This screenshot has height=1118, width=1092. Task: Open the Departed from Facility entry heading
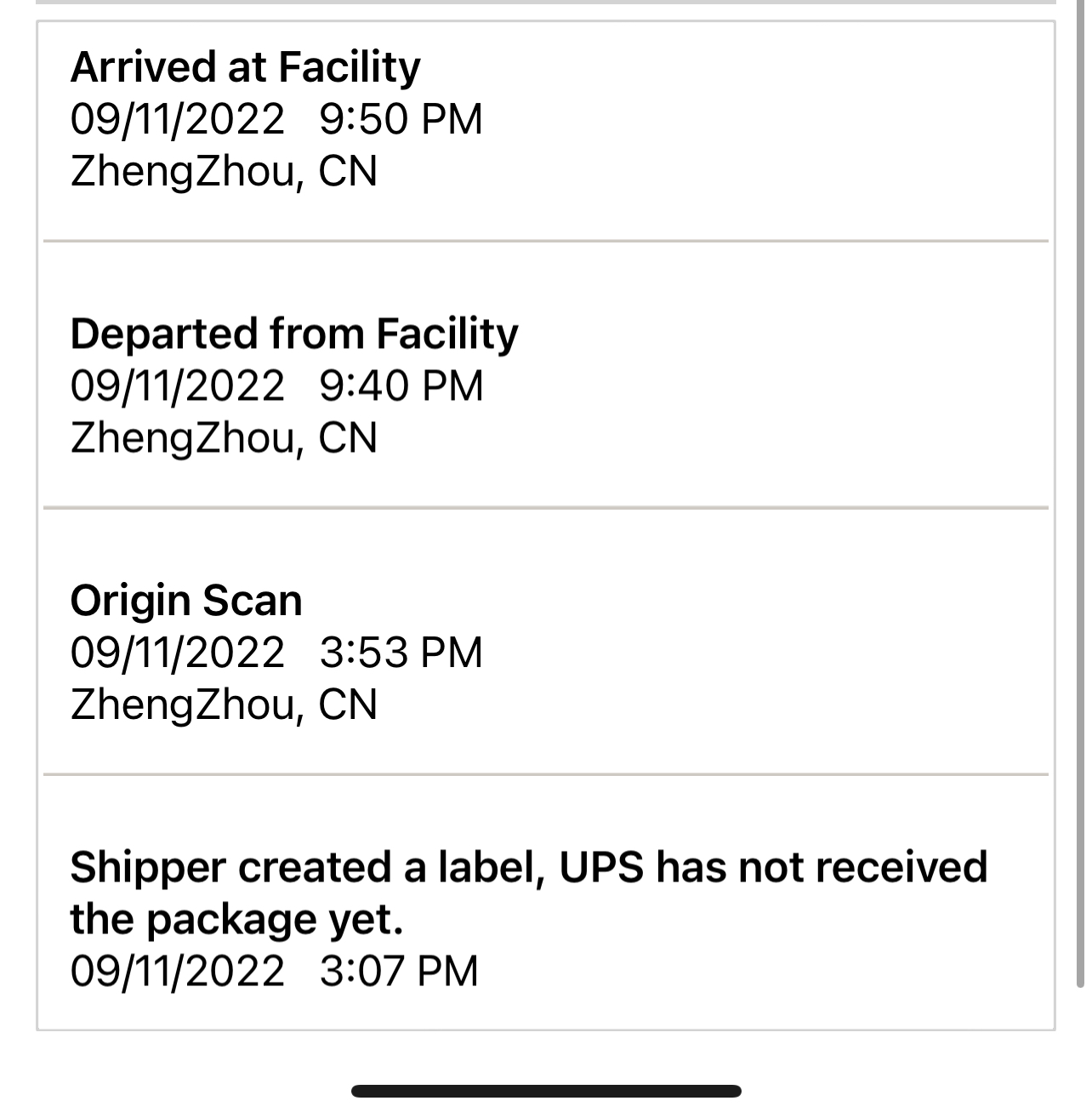point(293,334)
